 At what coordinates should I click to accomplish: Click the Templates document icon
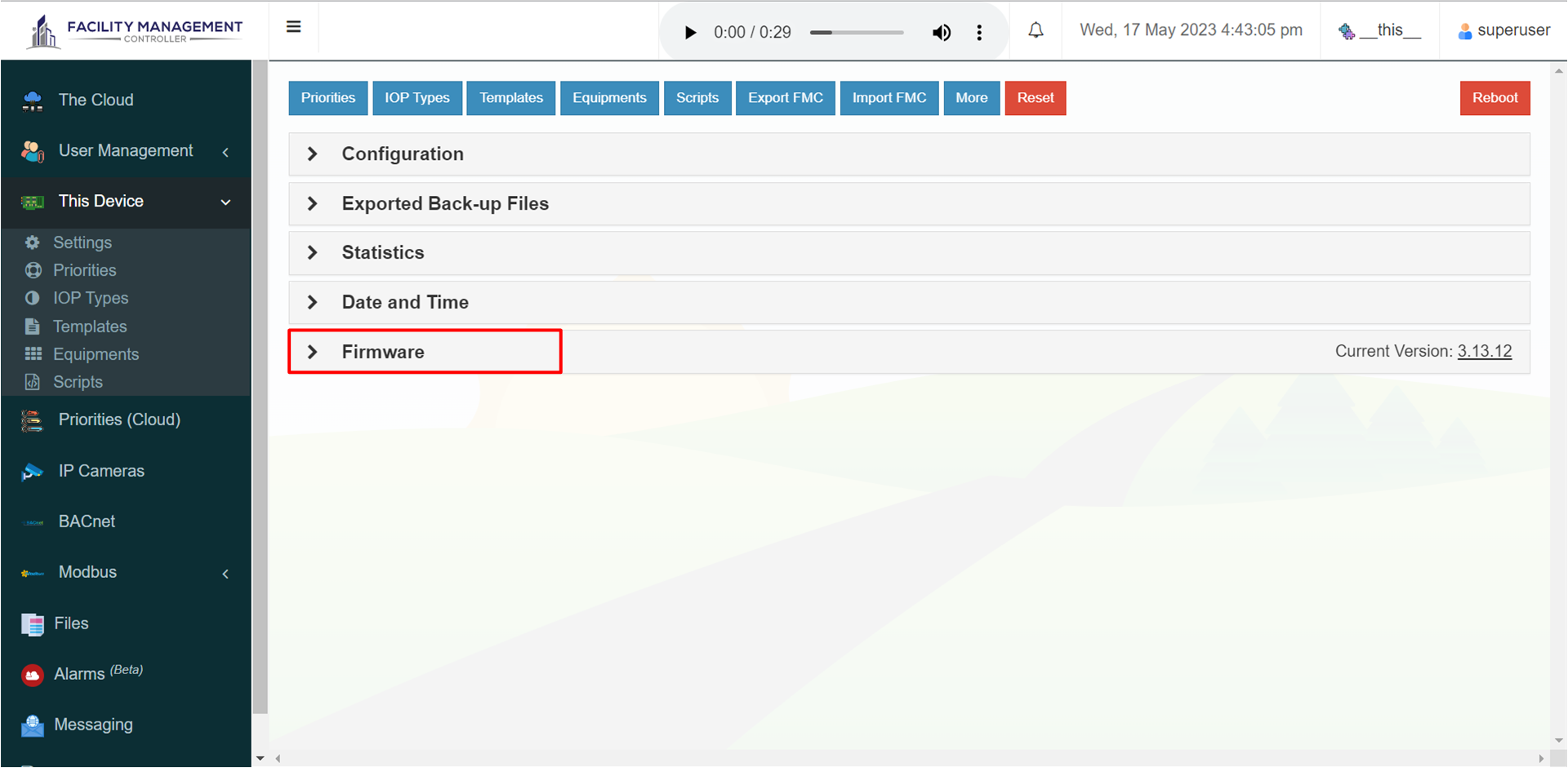click(x=33, y=326)
